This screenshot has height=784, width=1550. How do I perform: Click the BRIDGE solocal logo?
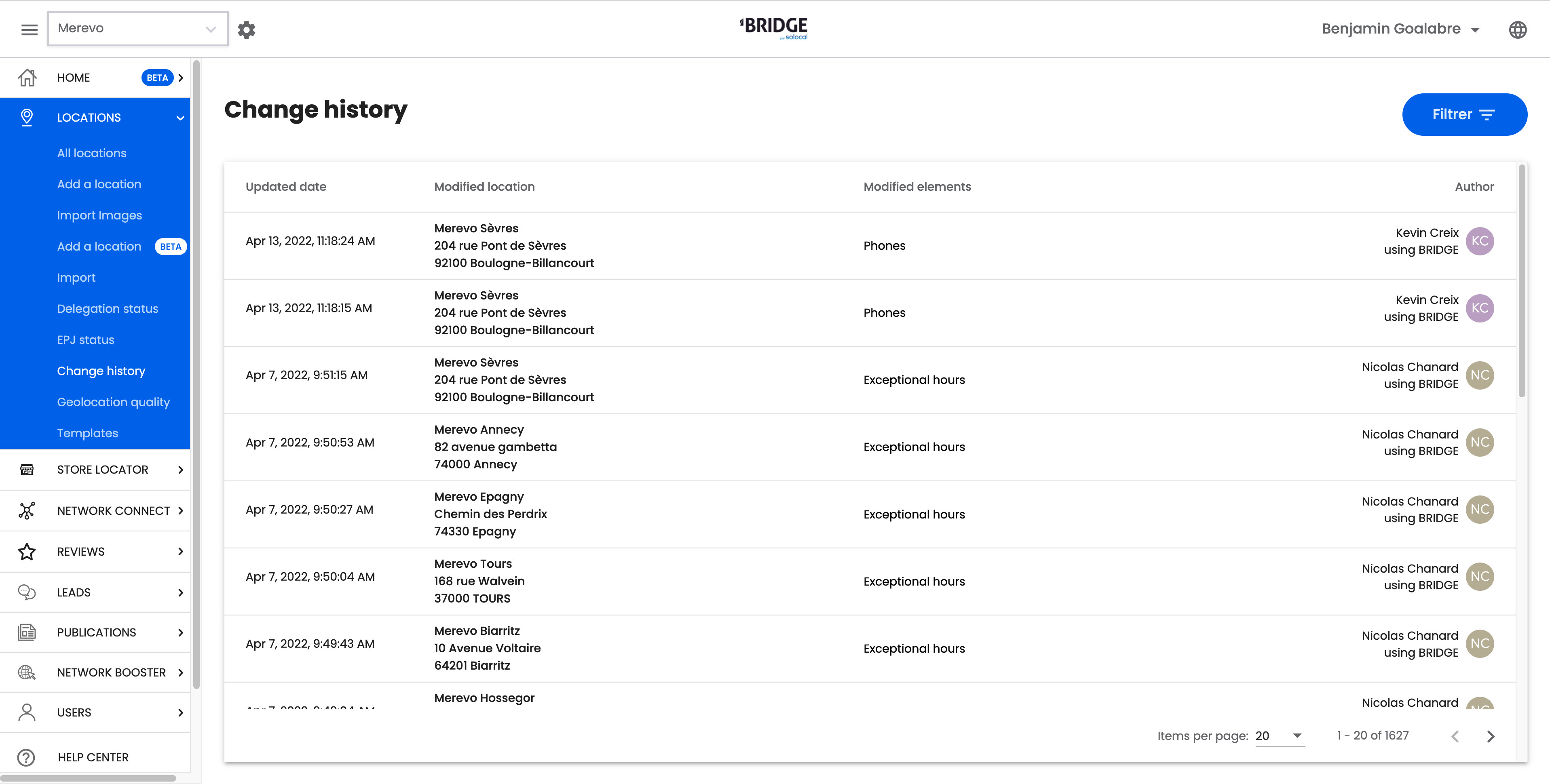point(774,28)
